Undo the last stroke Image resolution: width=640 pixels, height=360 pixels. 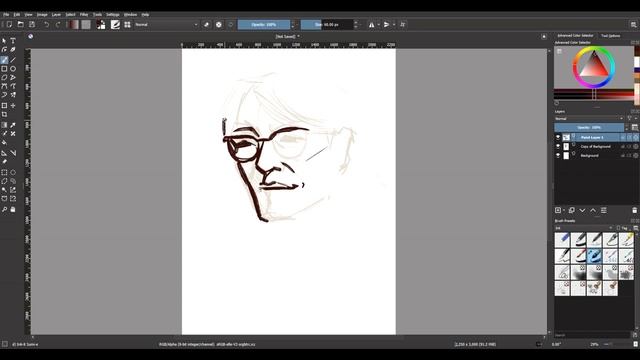point(47,24)
